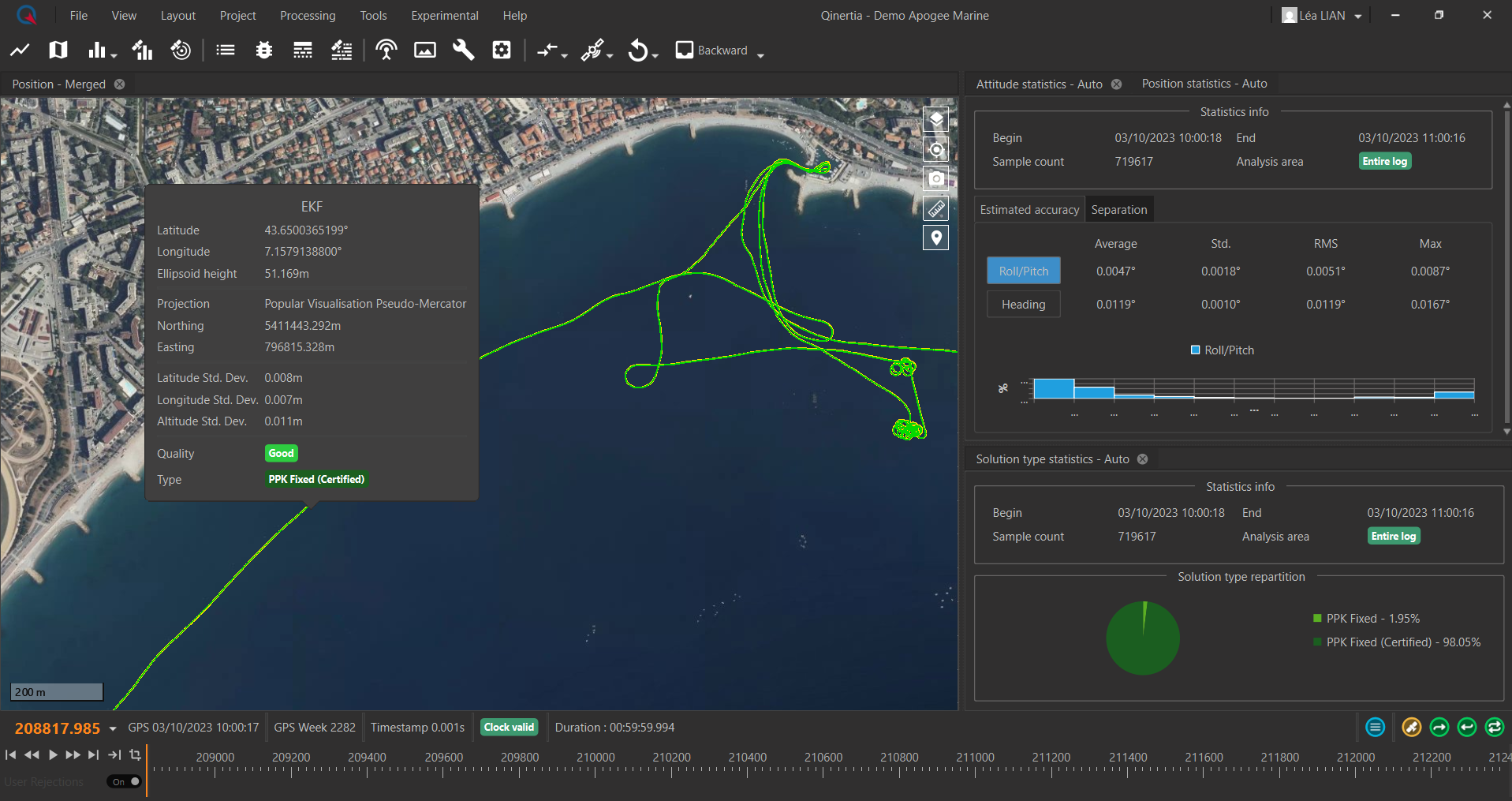Select the Heading statistics row button
The height and width of the screenshot is (801, 1512).
click(x=1023, y=305)
